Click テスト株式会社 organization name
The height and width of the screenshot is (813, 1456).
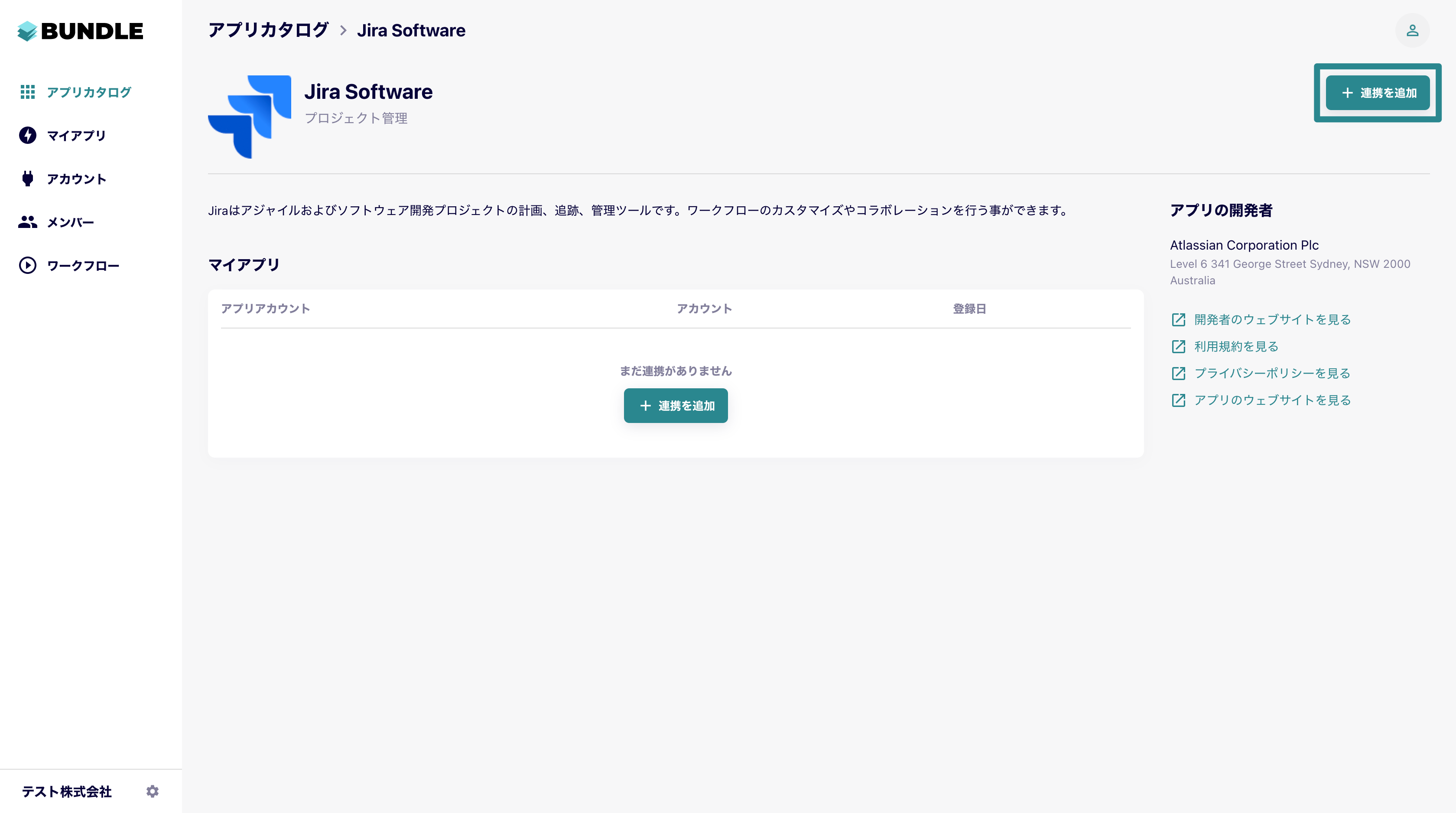[67, 791]
